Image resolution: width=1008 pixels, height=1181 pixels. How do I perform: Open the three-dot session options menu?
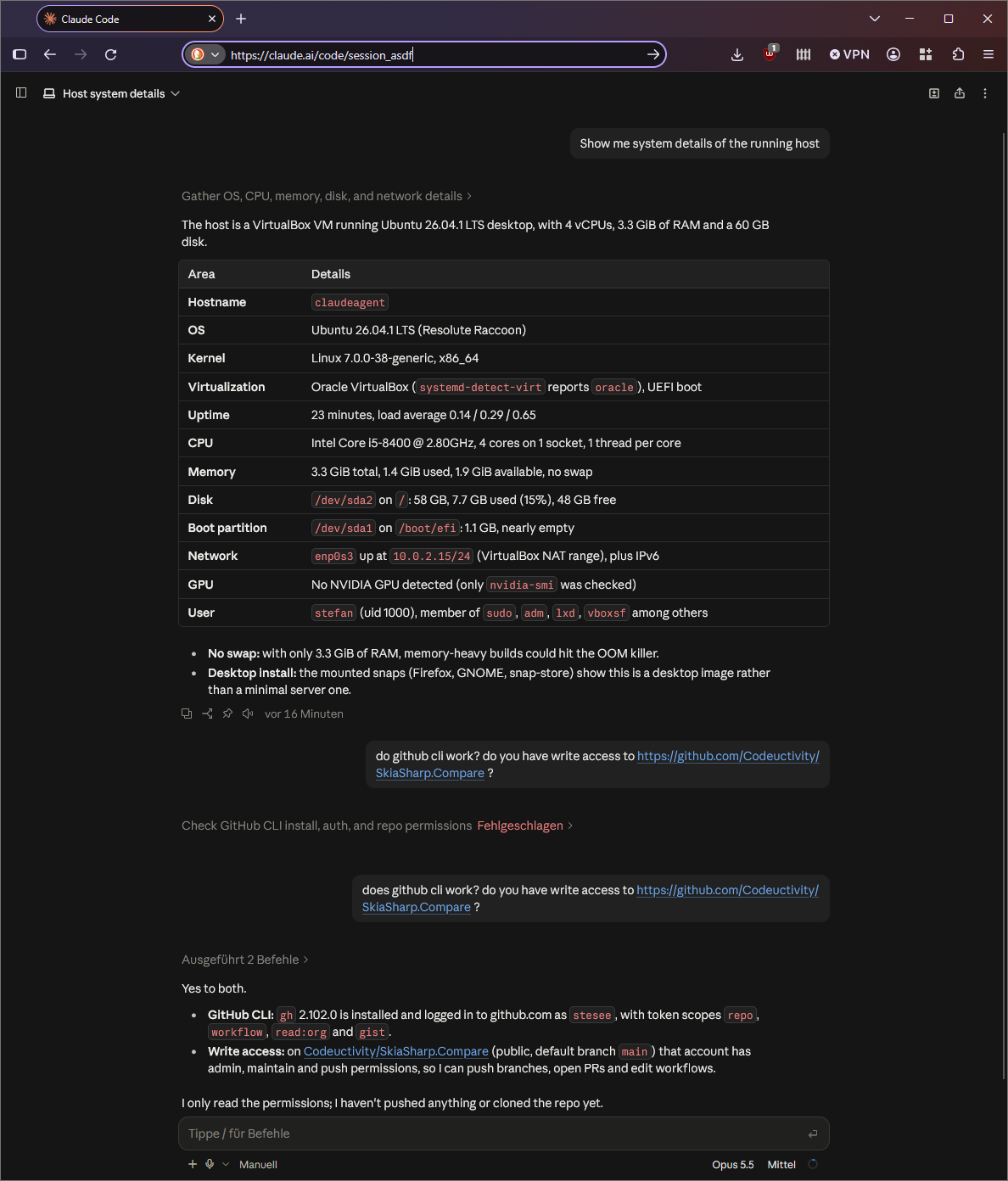click(985, 93)
